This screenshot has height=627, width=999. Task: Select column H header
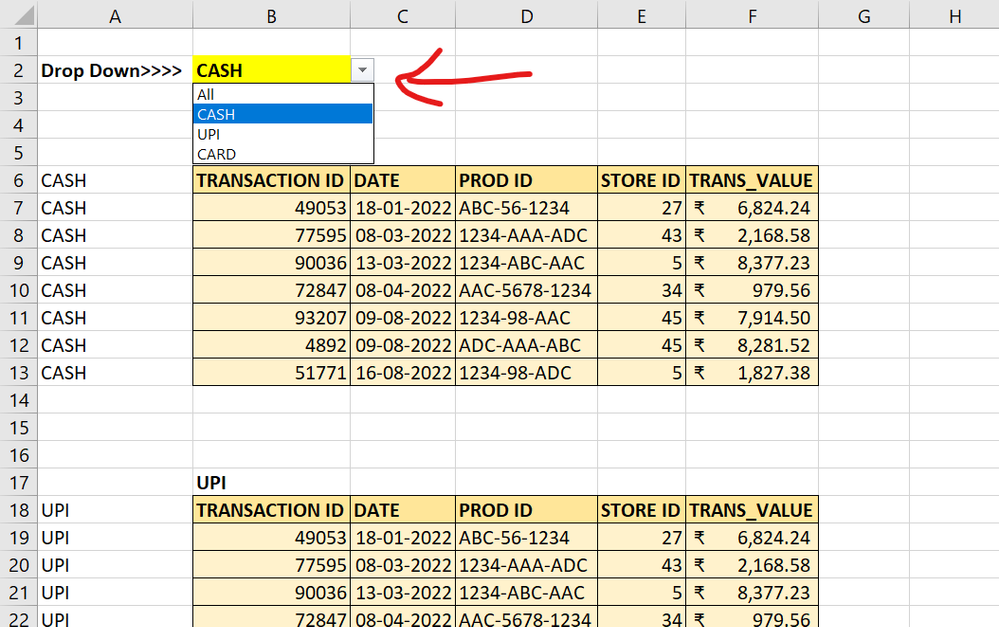954,15
